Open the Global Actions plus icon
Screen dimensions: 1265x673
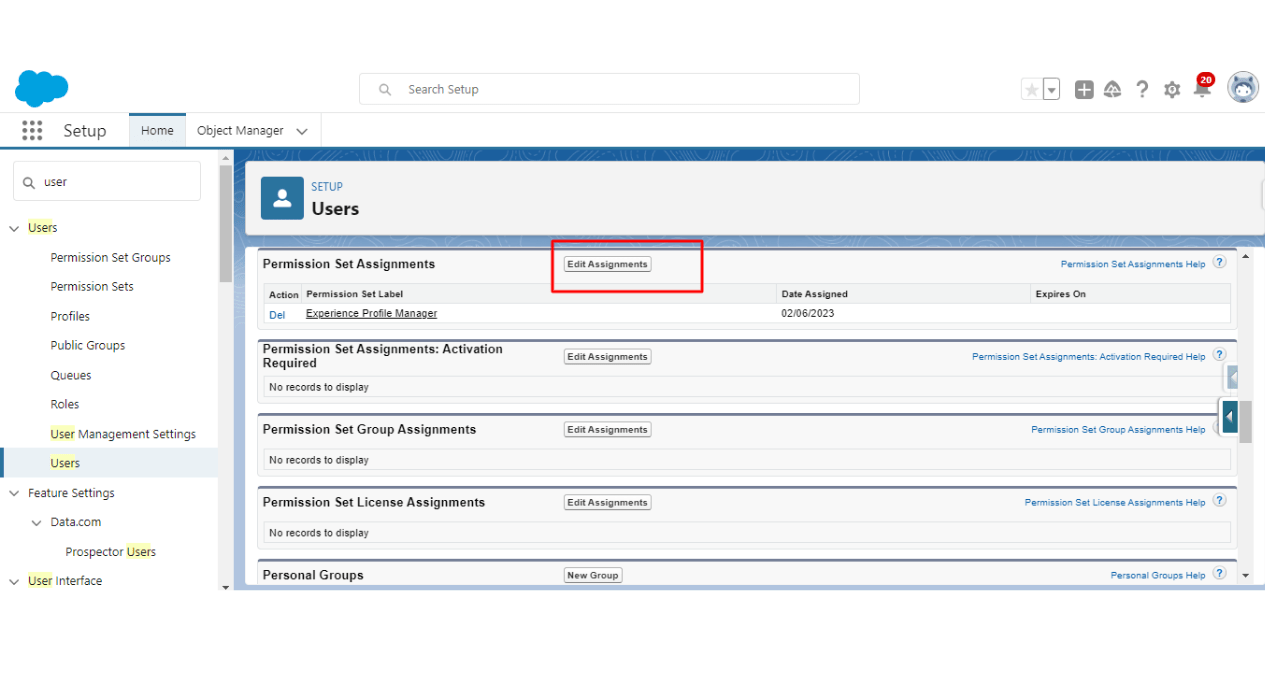point(1084,90)
